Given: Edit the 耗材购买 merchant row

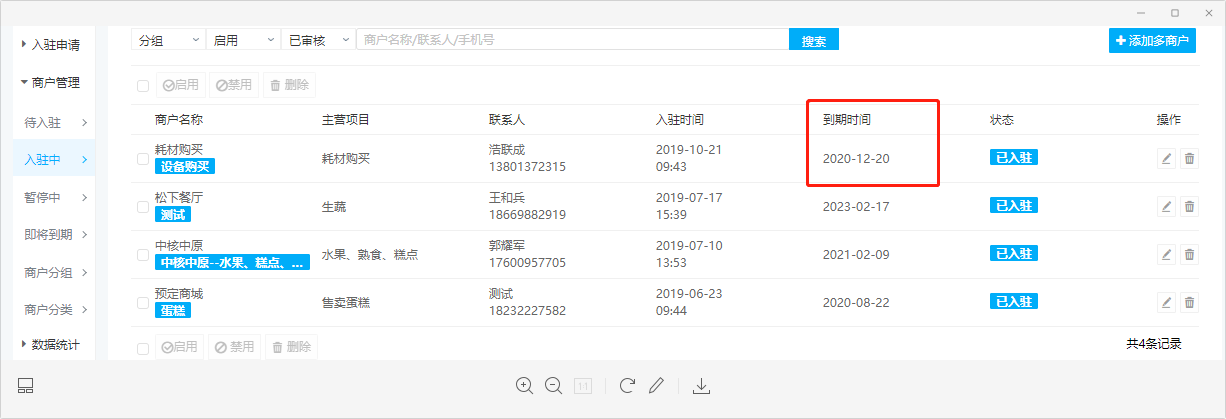Looking at the screenshot, I should 1166,158.
